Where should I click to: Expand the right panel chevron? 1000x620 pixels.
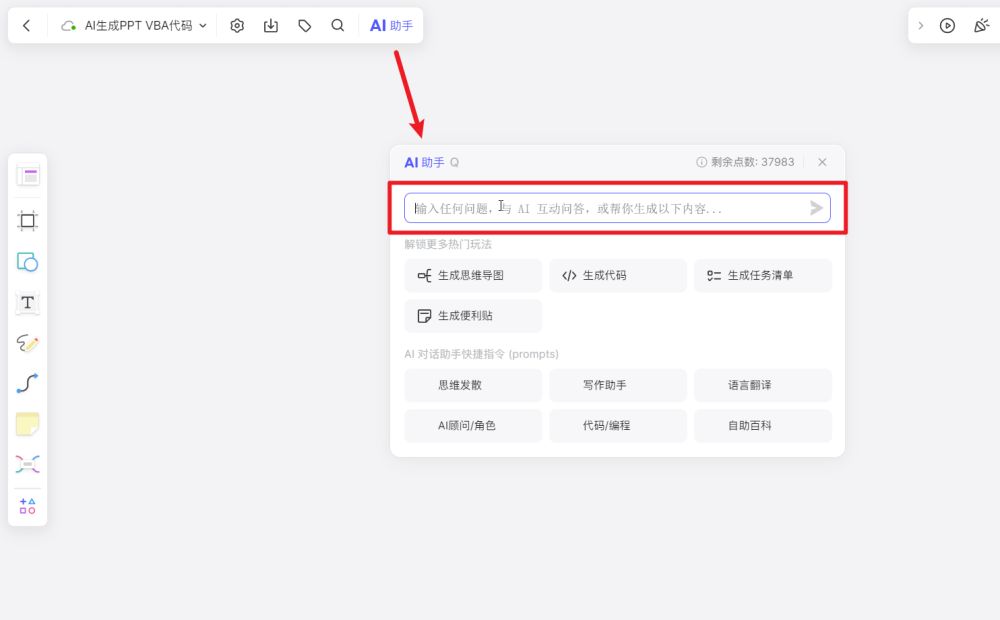point(921,25)
